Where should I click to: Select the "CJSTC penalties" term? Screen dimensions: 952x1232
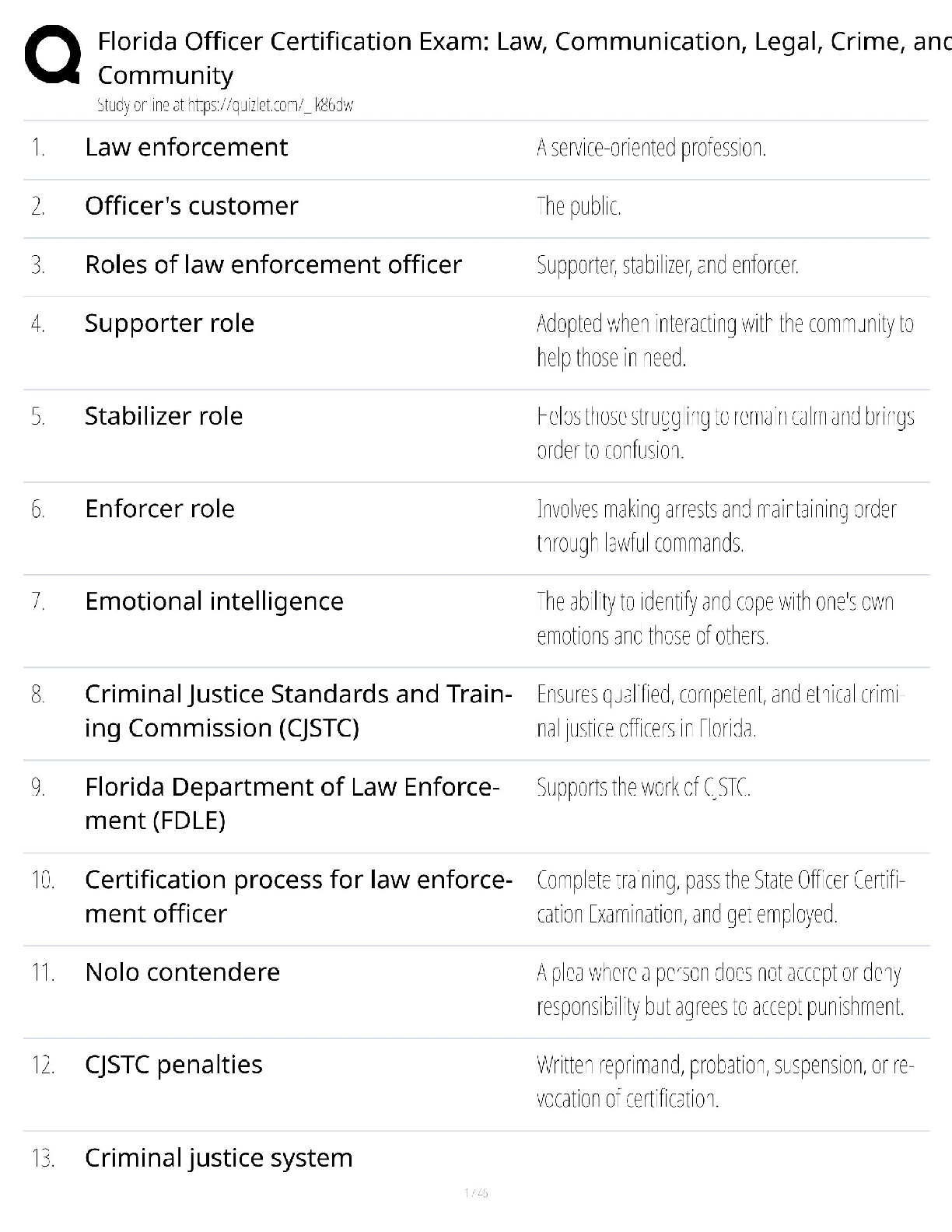[173, 1065]
